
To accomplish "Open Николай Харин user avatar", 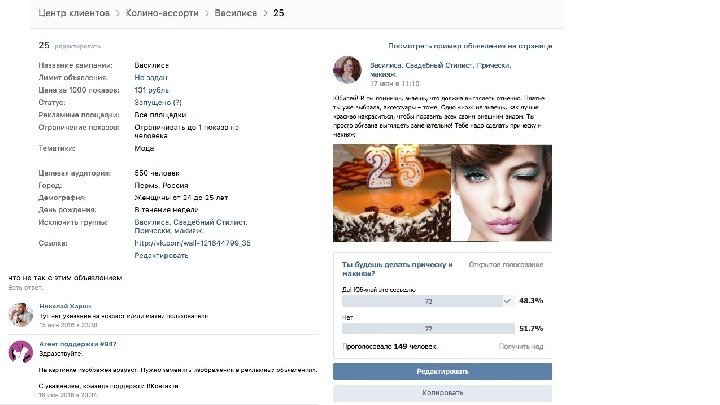I will (21, 315).
